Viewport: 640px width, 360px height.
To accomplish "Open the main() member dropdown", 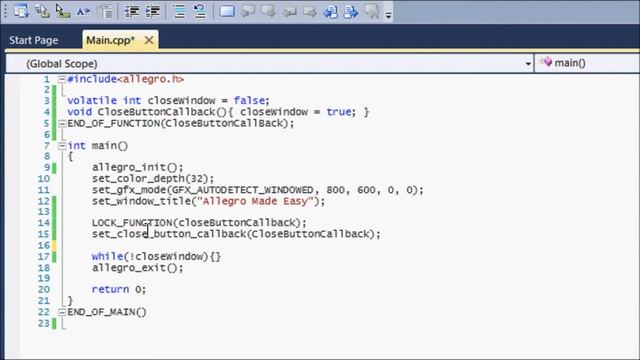I will (587, 63).
